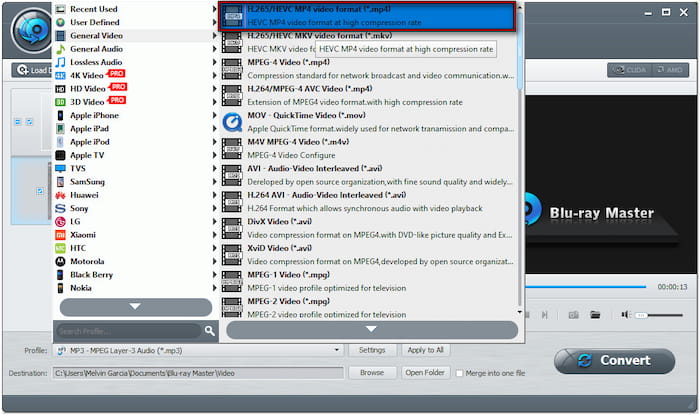Click the playback progress bar
Viewport: 700px width, 415px height.
click(x=586, y=286)
